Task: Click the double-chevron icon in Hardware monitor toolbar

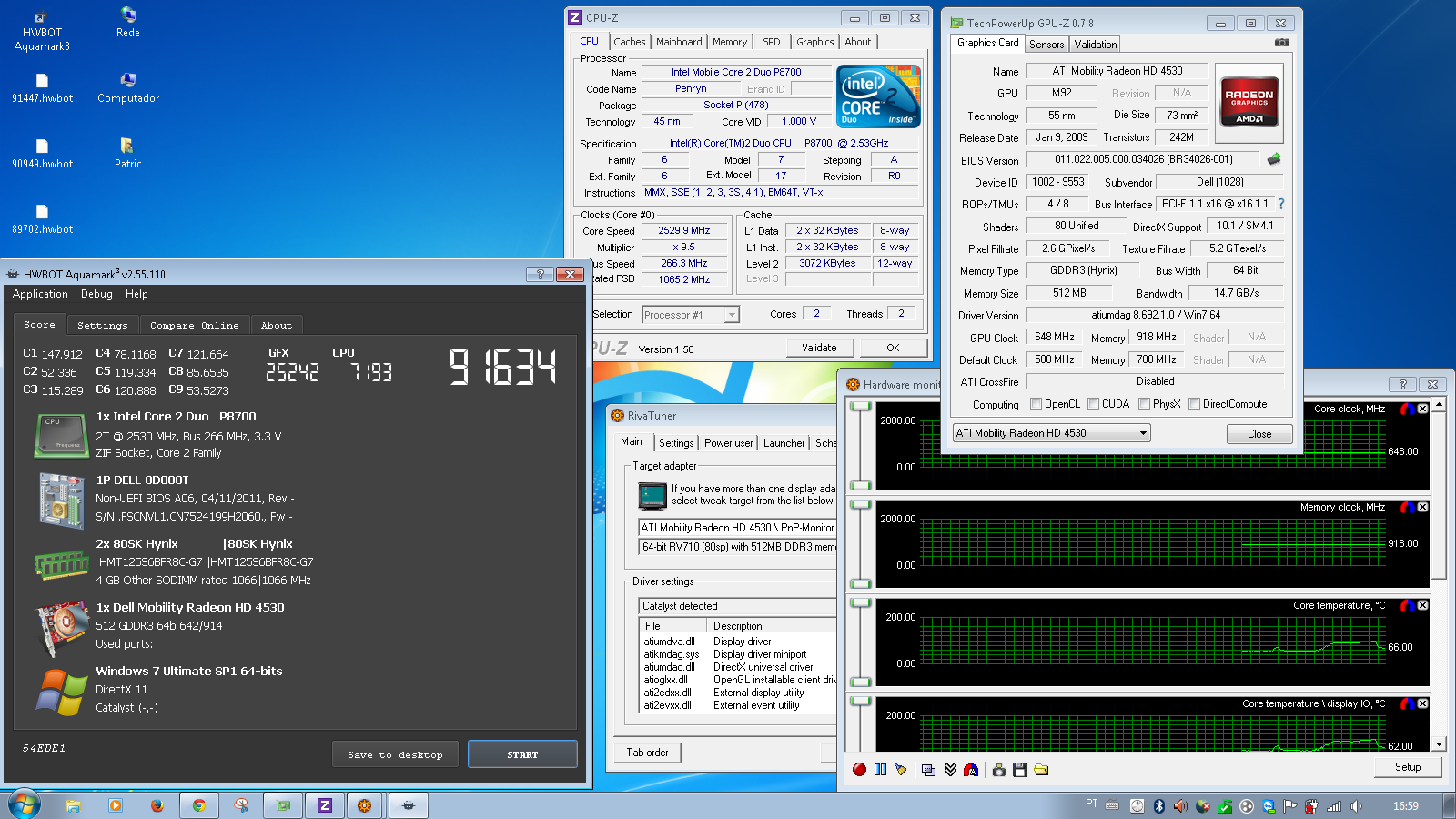Action: tap(950, 770)
